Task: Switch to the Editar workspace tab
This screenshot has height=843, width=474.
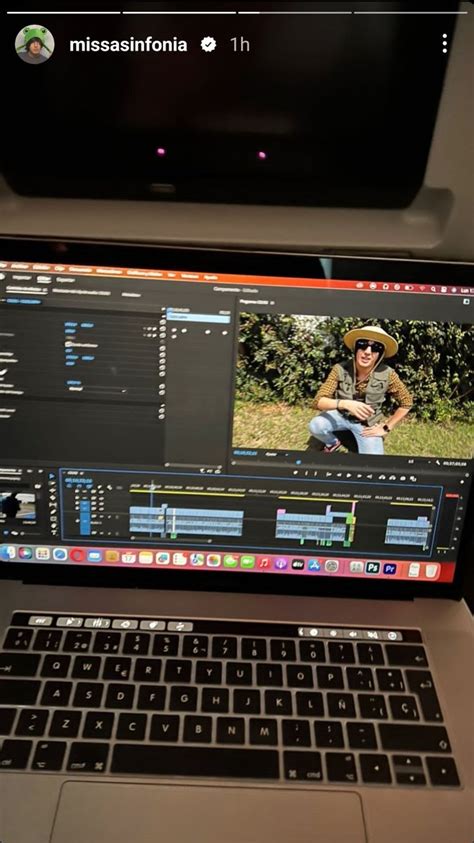Action: [x=44, y=278]
